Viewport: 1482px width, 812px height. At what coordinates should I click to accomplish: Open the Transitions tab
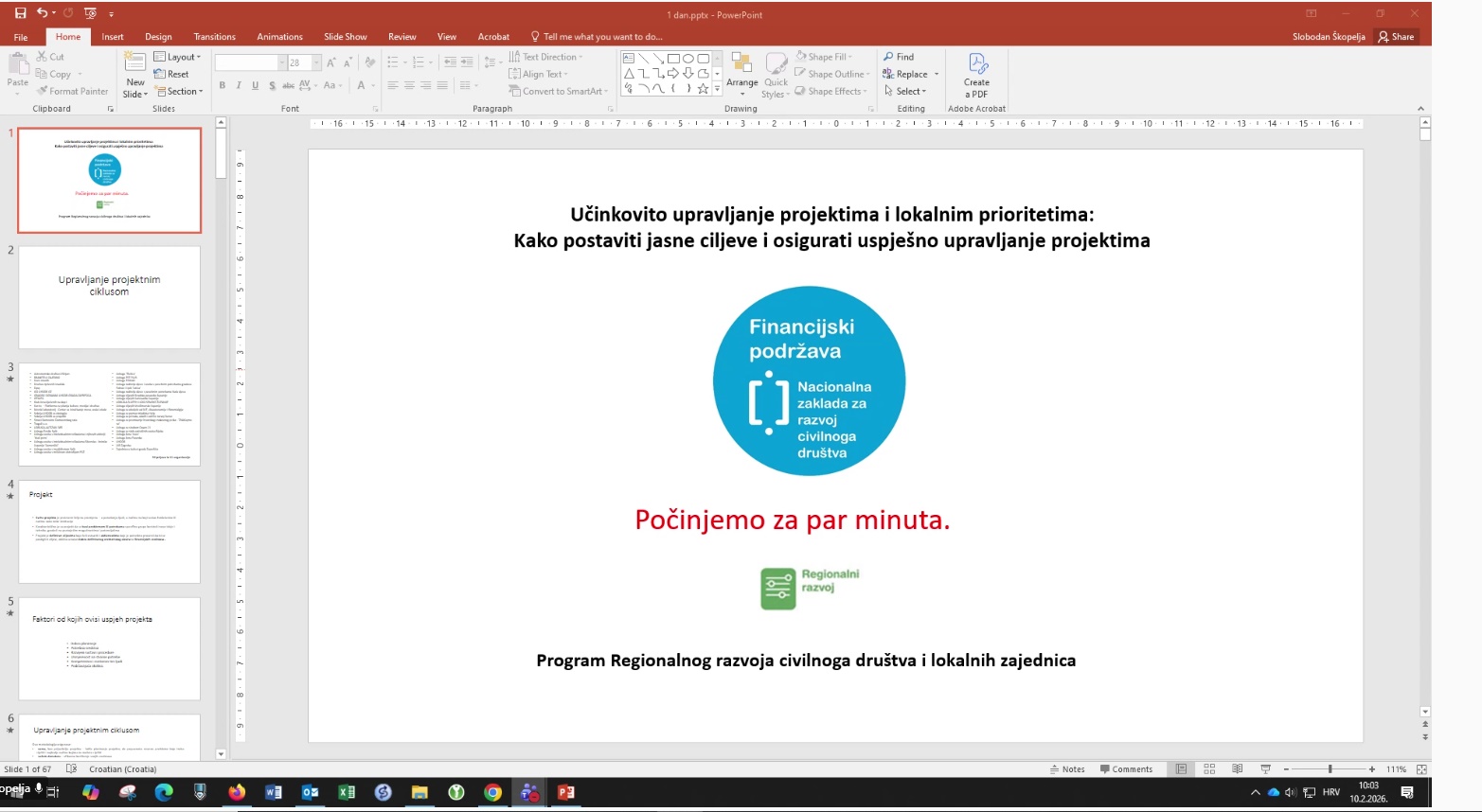[x=214, y=37]
